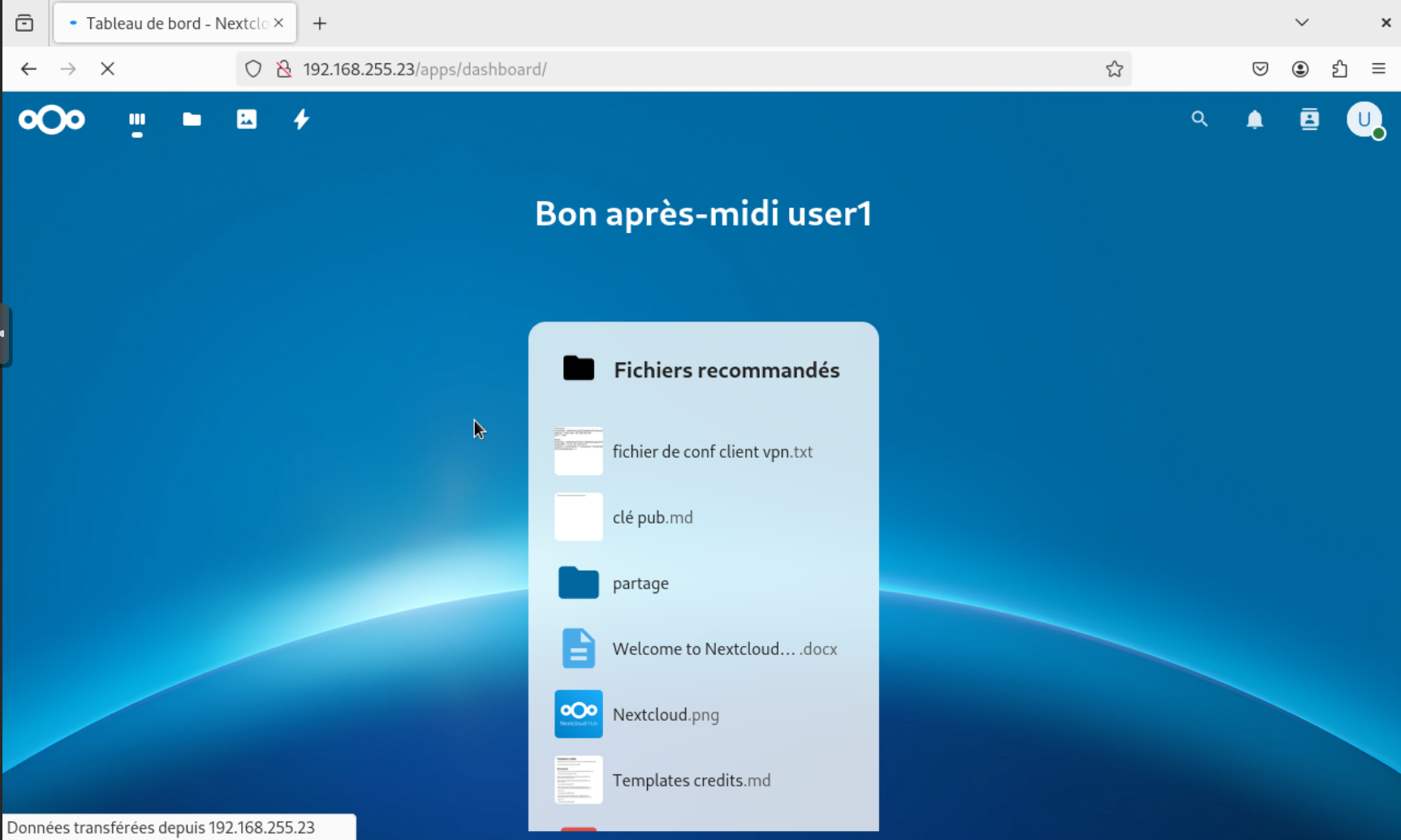Viewport: 1401px width, 840px height.
Task: Open user1 avatar menu
Action: pos(1364,119)
